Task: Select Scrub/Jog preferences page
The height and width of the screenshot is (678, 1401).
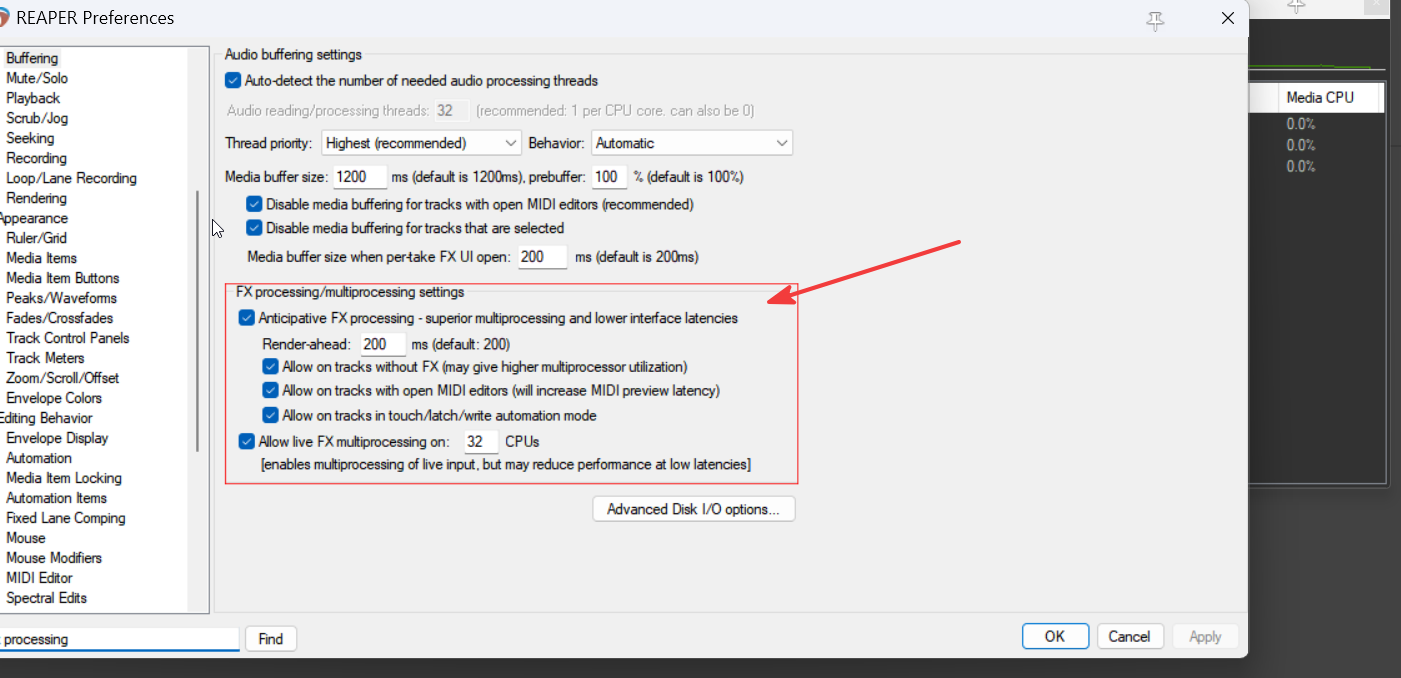Action: coord(37,118)
